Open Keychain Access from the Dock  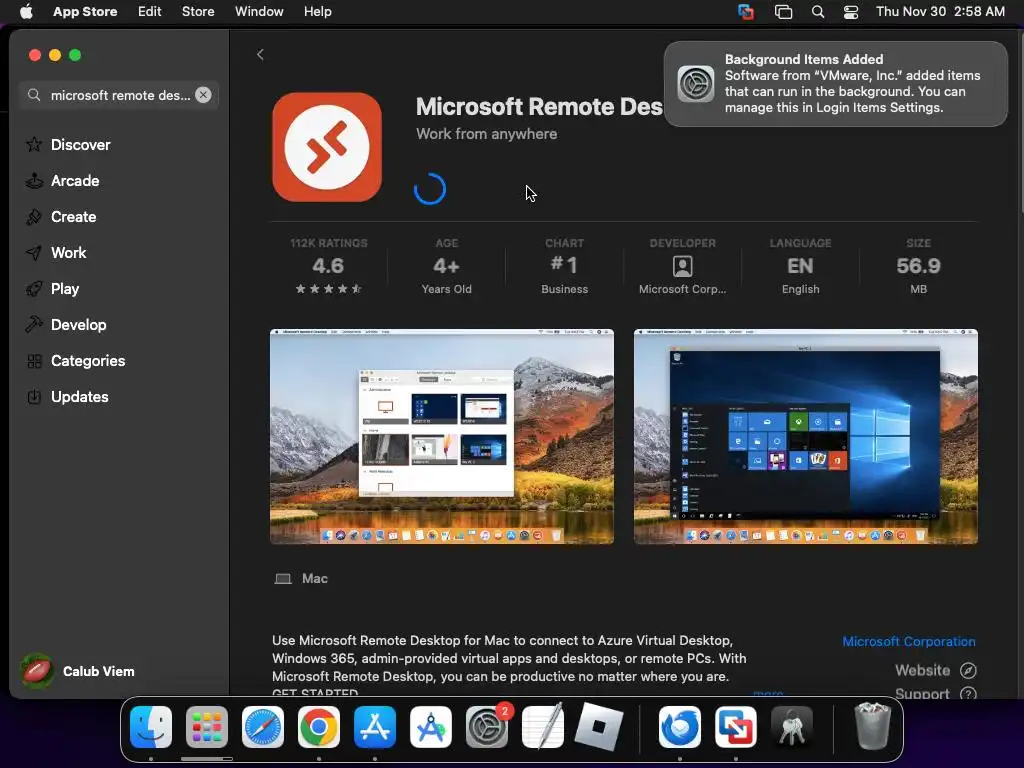tap(792, 727)
